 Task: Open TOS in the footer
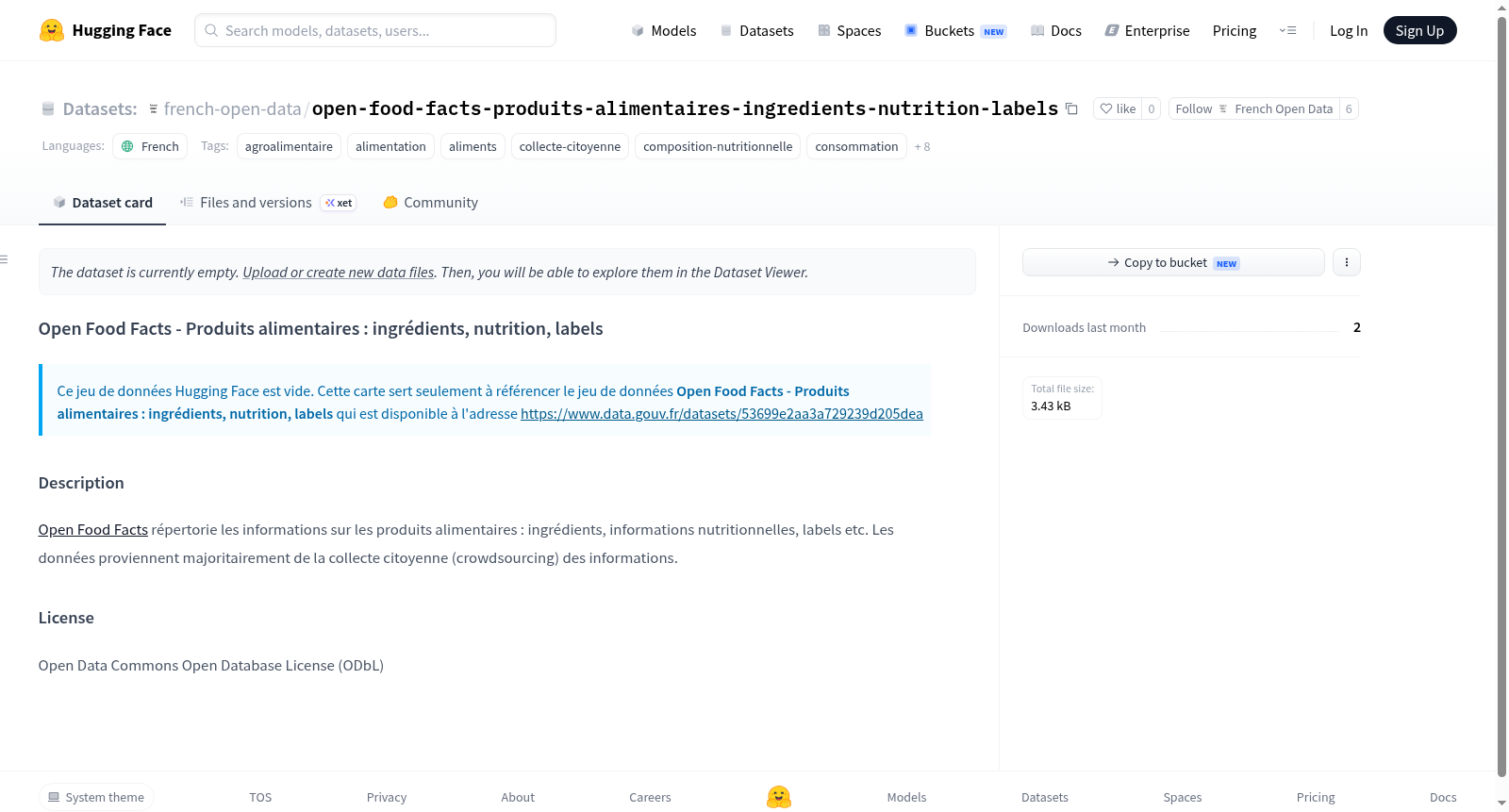click(x=260, y=797)
